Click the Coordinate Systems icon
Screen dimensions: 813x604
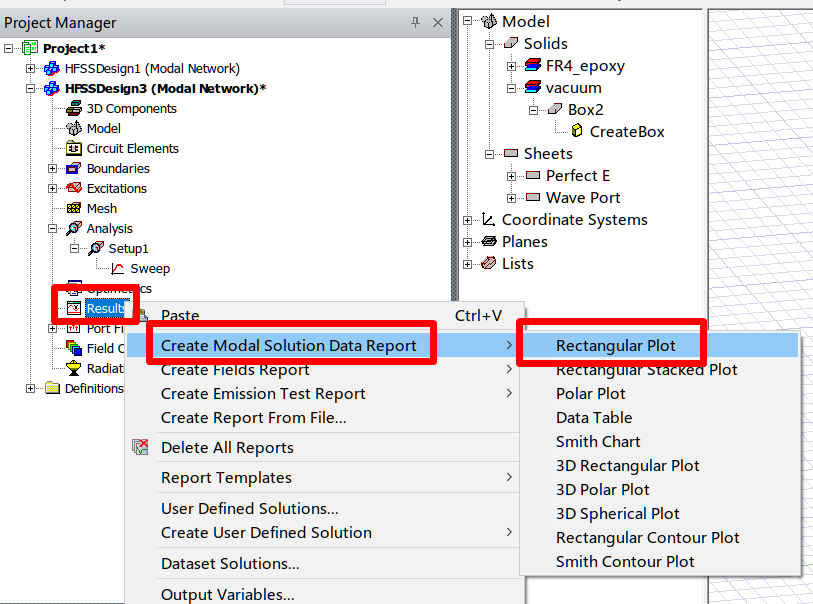tap(488, 219)
